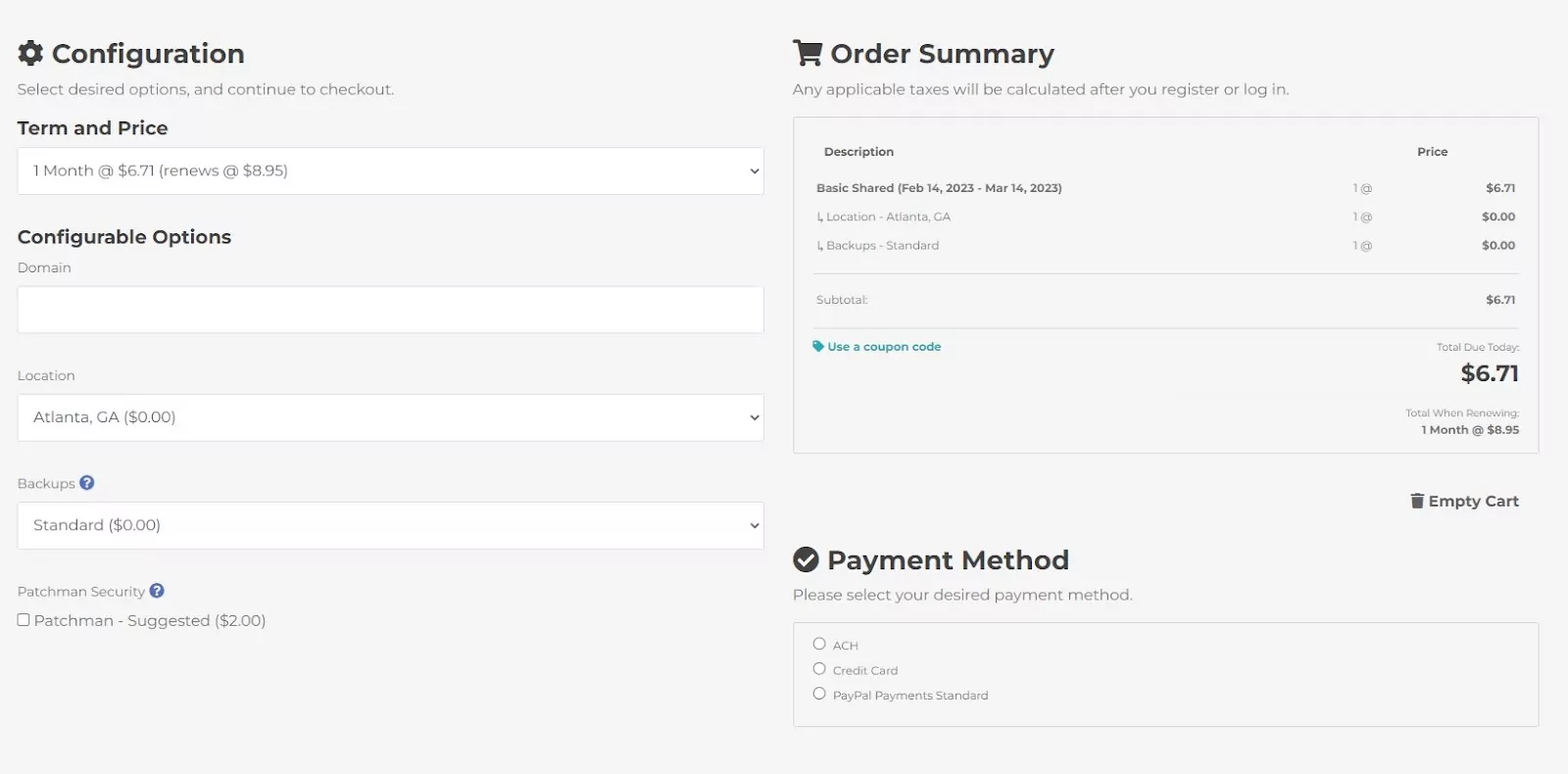
Task: Click the Order Summary cart icon
Action: (807, 53)
